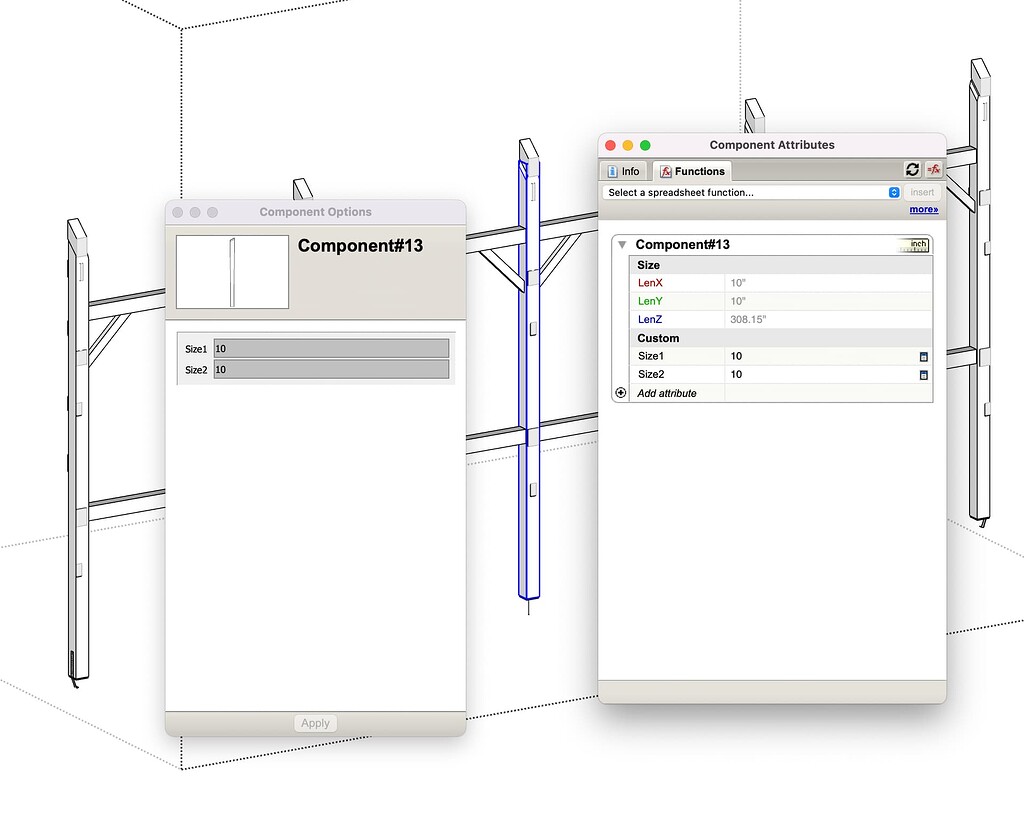This screenshot has width=1024, height=820.
Task: Open the spreadsheet function dropdown
Action: click(x=893, y=192)
